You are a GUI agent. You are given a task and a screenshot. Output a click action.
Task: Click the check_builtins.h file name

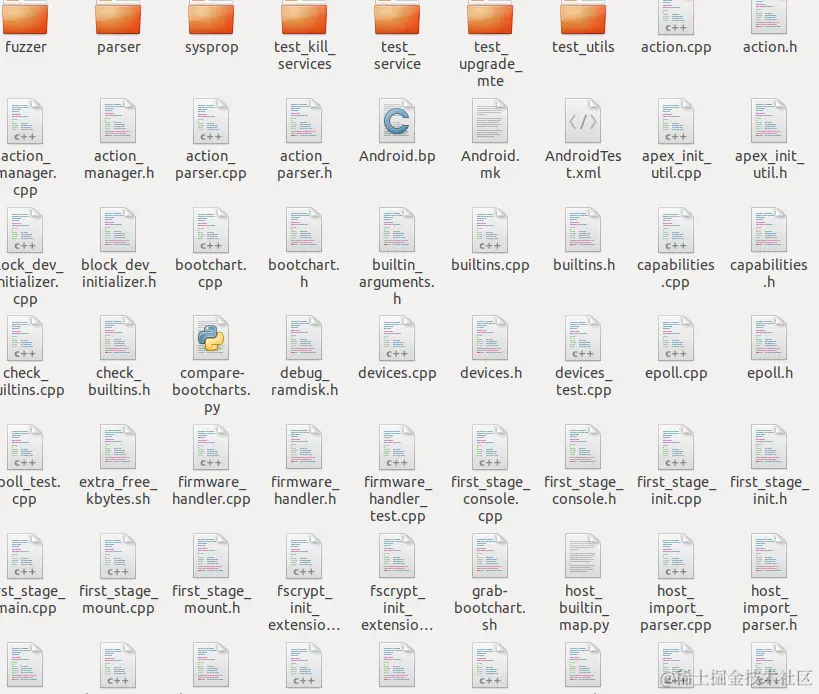point(119,381)
